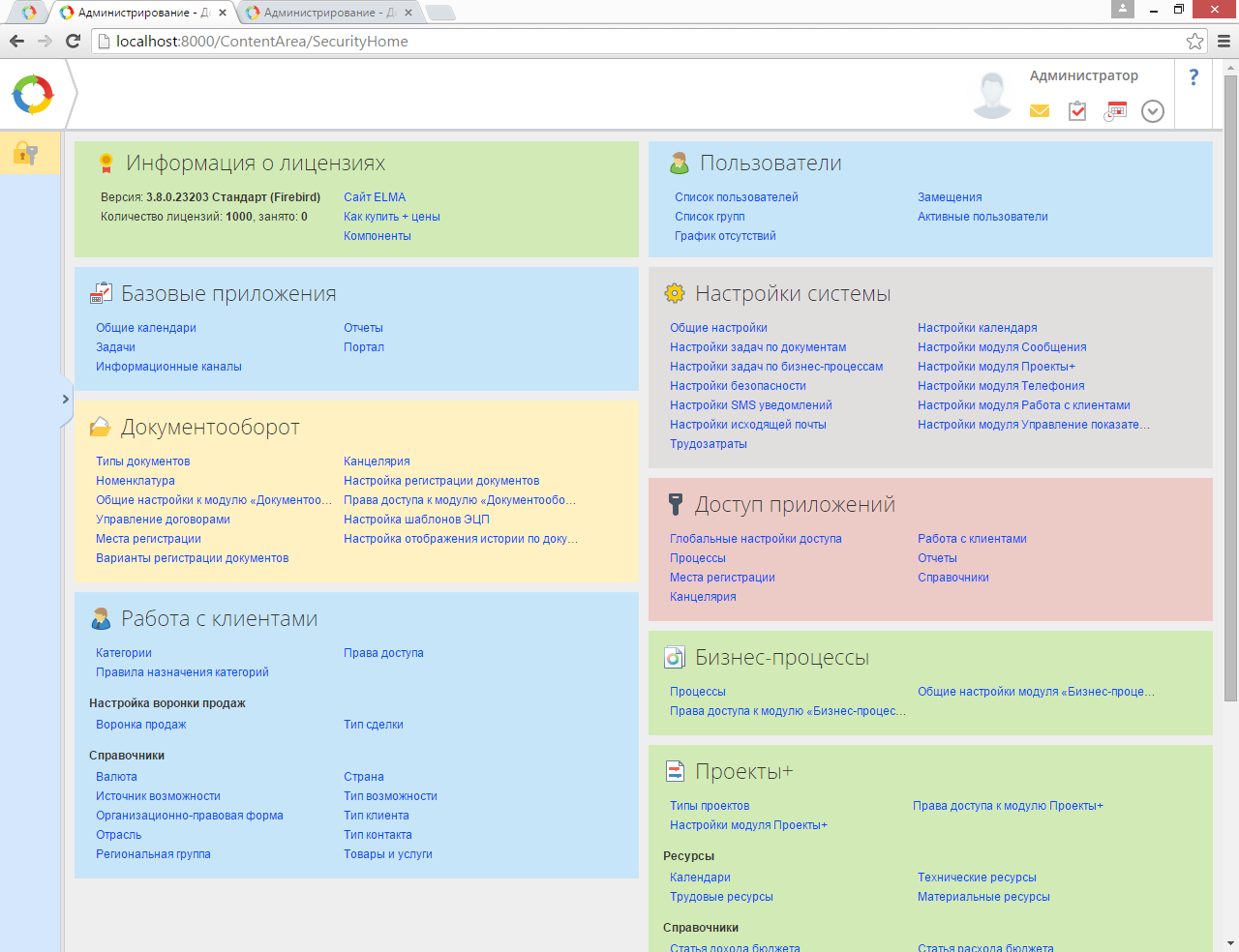
Task: Open the tasks clipboard checkmark icon
Action: click(x=1077, y=111)
